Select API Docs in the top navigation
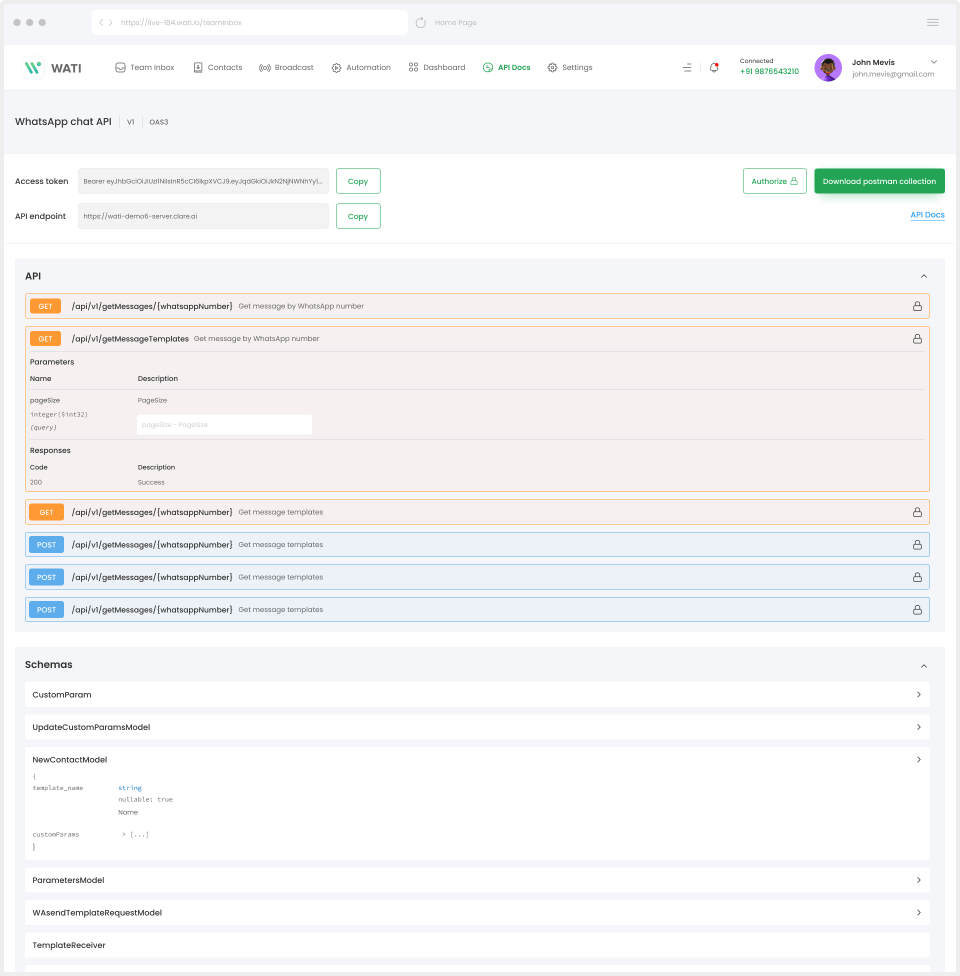 click(x=507, y=67)
